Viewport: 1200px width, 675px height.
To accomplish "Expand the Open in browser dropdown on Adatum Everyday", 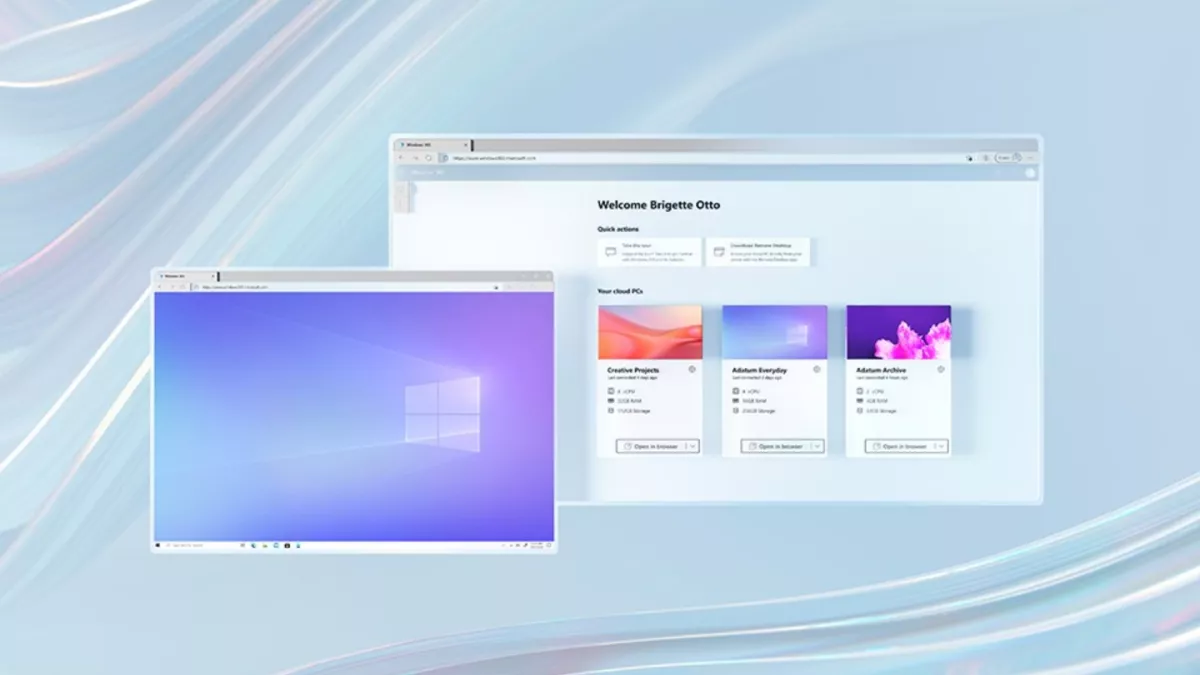I will [817, 446].
